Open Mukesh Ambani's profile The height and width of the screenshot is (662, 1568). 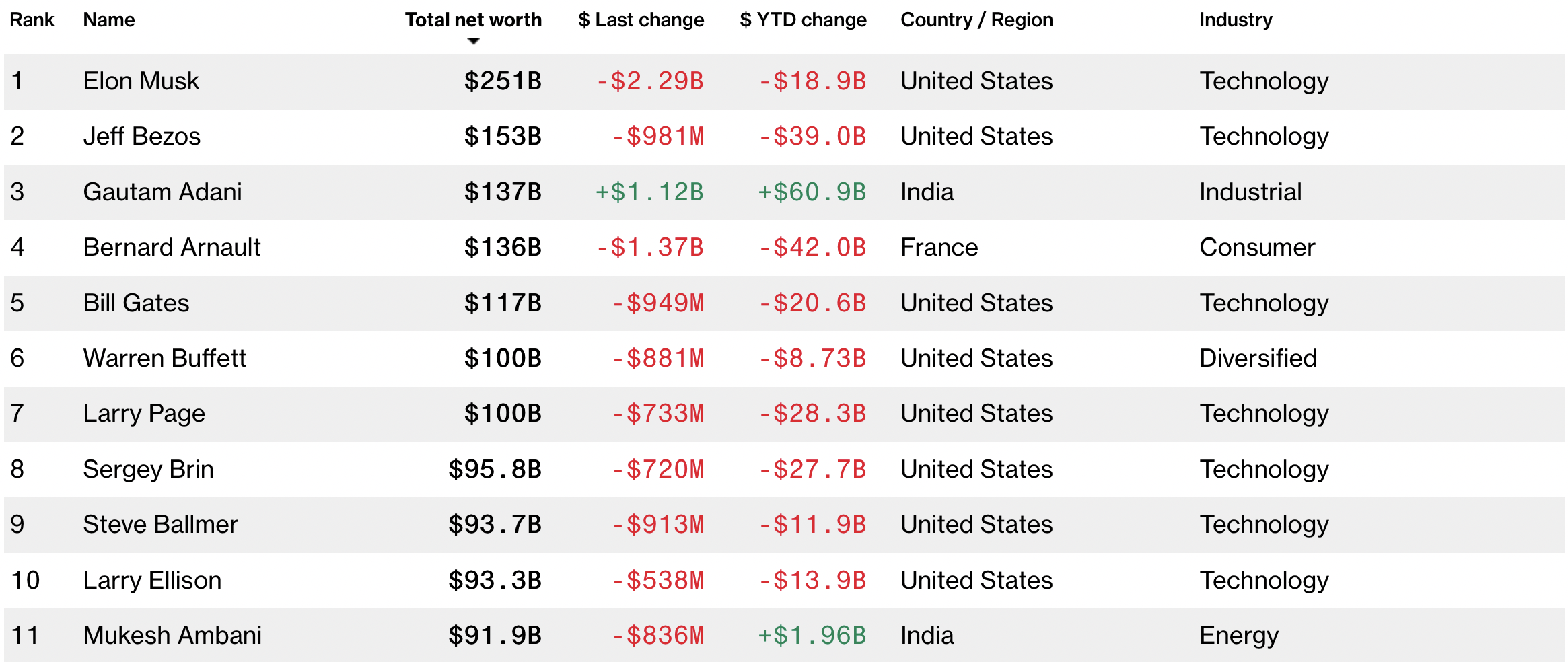coord(172,636)
